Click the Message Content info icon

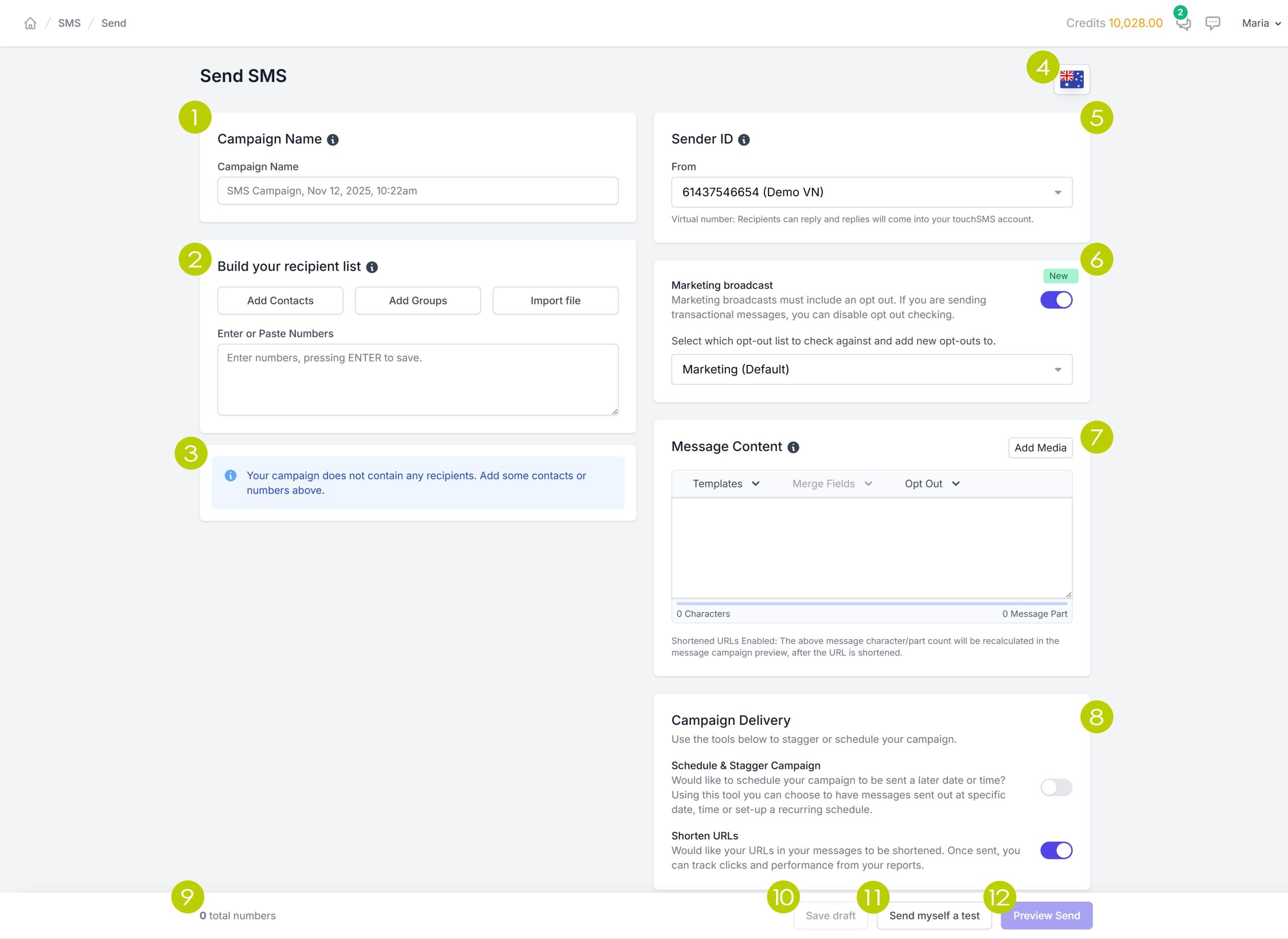[x=793, y=447]
